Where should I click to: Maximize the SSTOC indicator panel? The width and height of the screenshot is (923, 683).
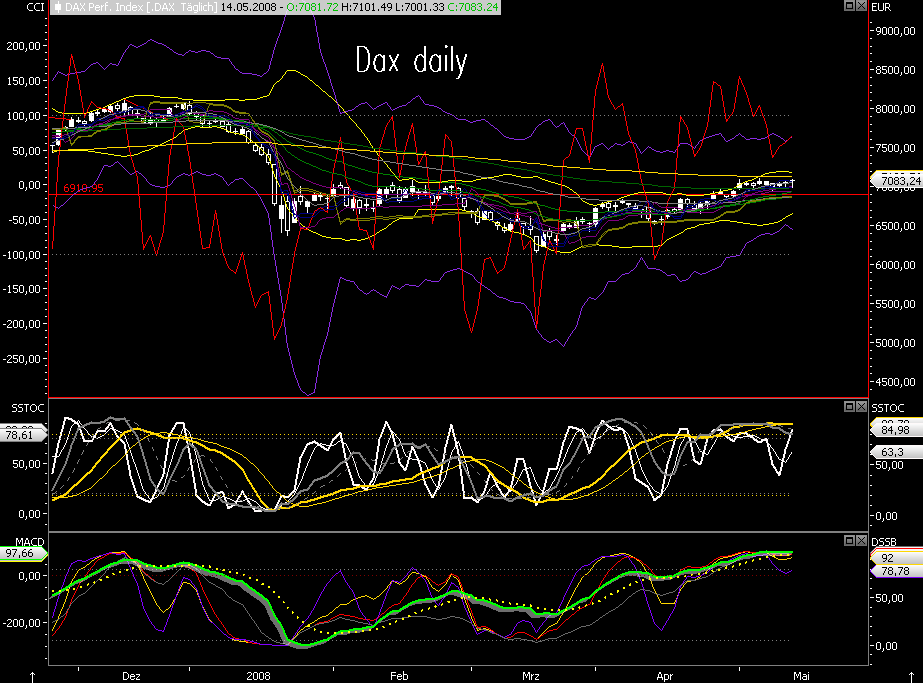click(849, 406)
